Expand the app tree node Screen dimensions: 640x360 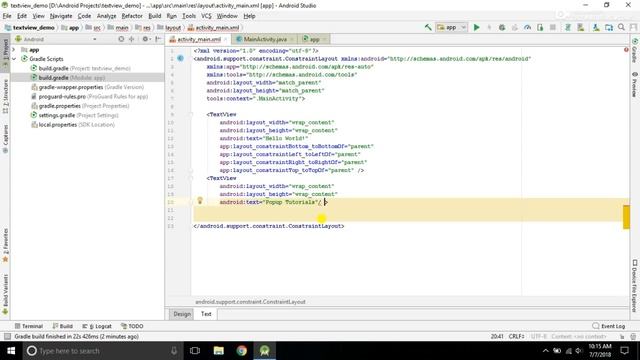click(14, 49)
